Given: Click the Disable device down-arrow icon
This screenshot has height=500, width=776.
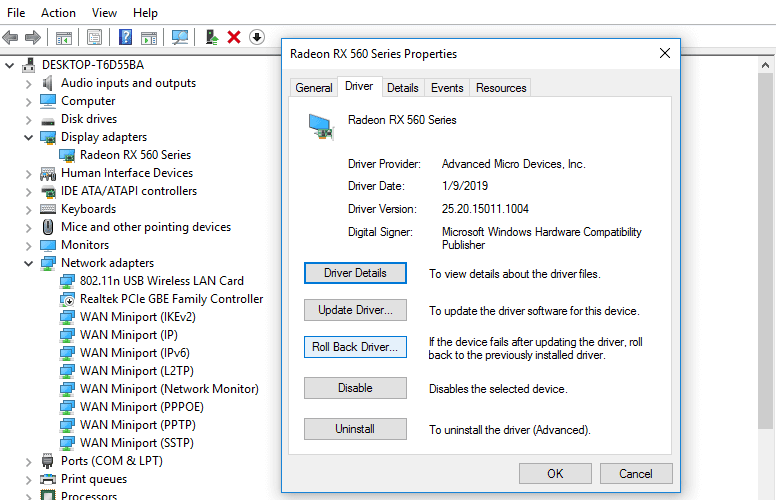Looking at the screenshot, I should click(257, 37).
